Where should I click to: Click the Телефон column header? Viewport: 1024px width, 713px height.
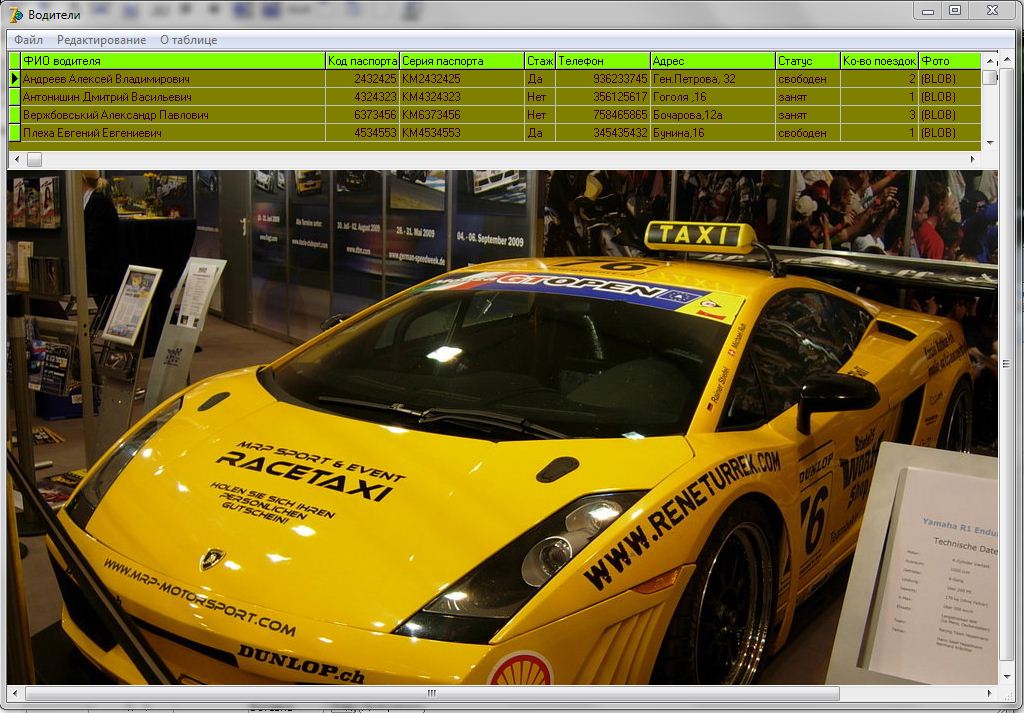(x=603, y=61)
